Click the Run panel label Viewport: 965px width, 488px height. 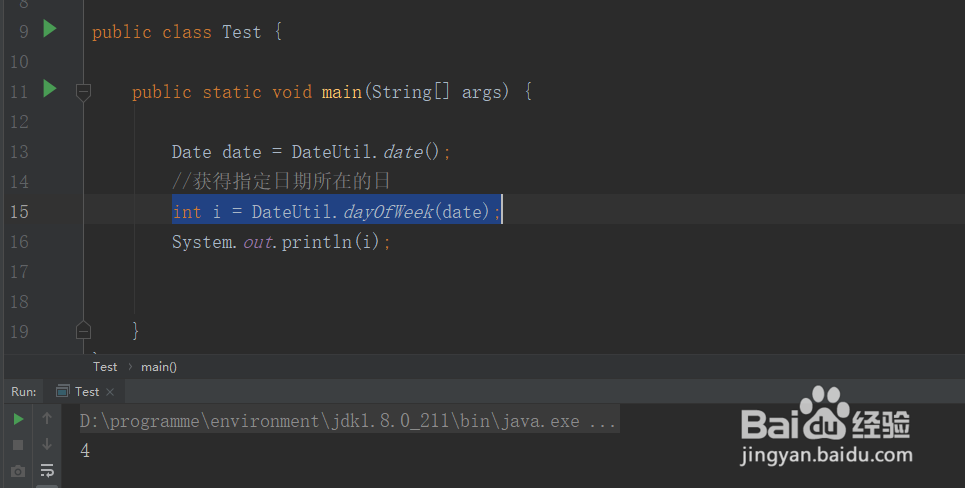24,392
